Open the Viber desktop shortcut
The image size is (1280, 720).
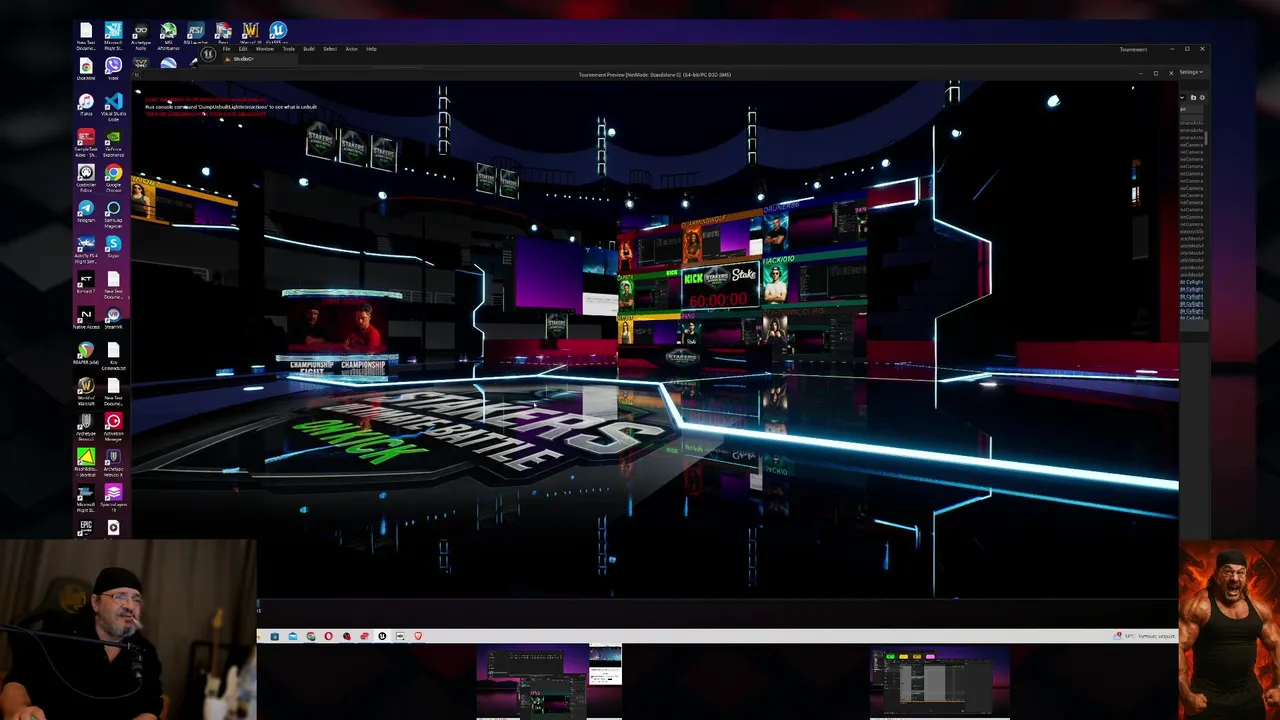pyautogui.click(x=113, y=67)
